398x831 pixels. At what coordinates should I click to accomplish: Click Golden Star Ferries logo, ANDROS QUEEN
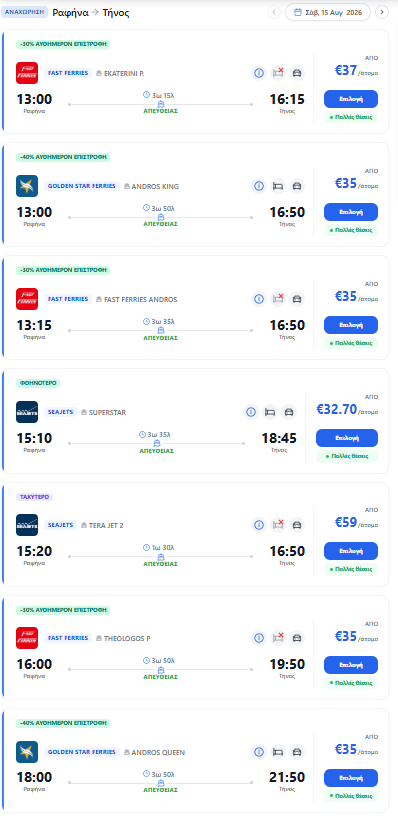(x=27, y=752)
